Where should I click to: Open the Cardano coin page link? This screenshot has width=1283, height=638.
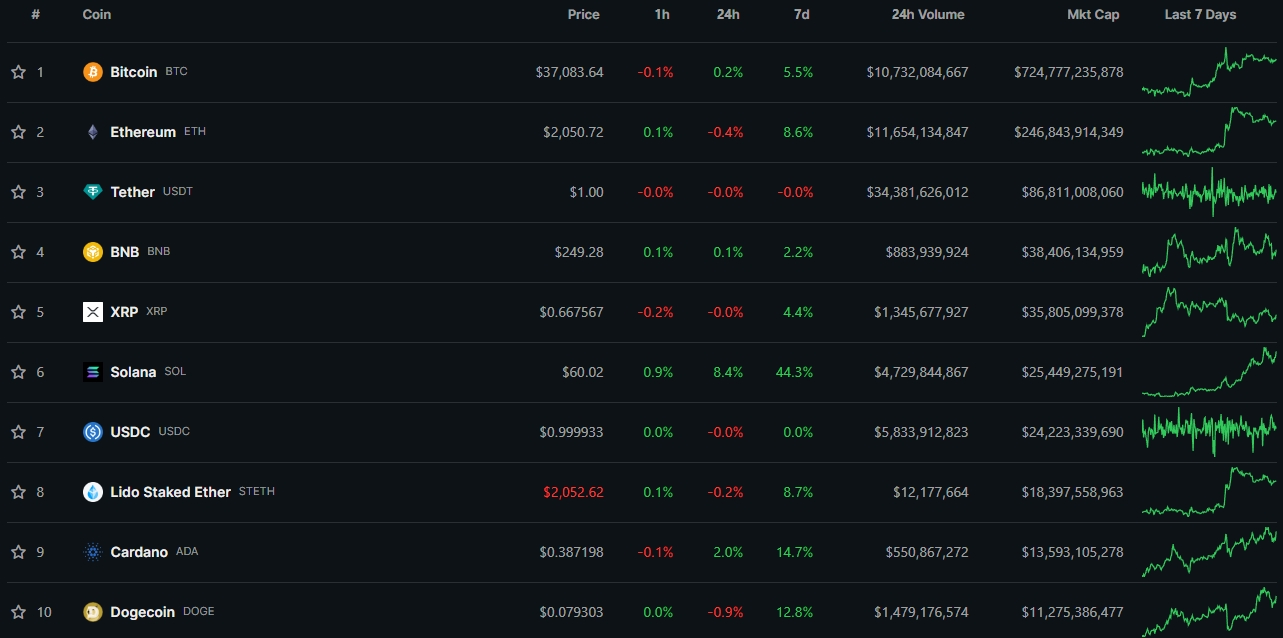pyautogui.click(x=139, y=552)
